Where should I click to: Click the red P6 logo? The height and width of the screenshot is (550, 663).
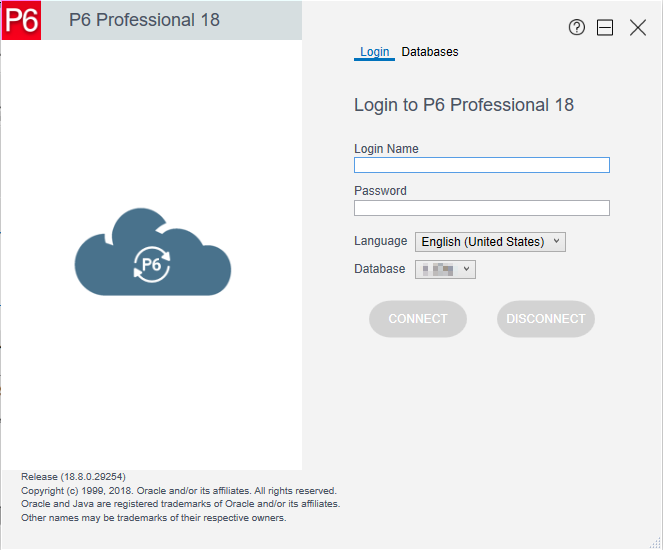21,21
